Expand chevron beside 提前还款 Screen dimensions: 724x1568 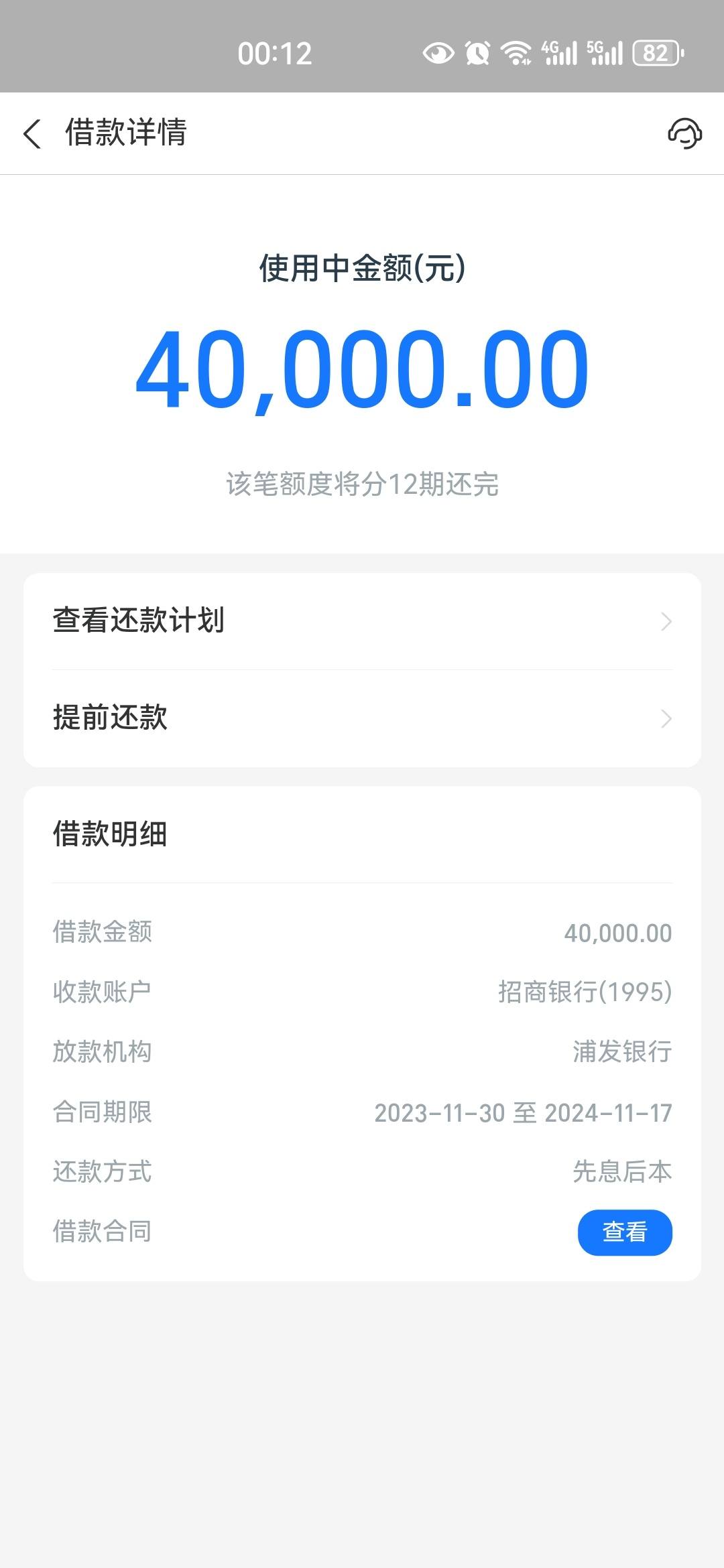[666, 718]
